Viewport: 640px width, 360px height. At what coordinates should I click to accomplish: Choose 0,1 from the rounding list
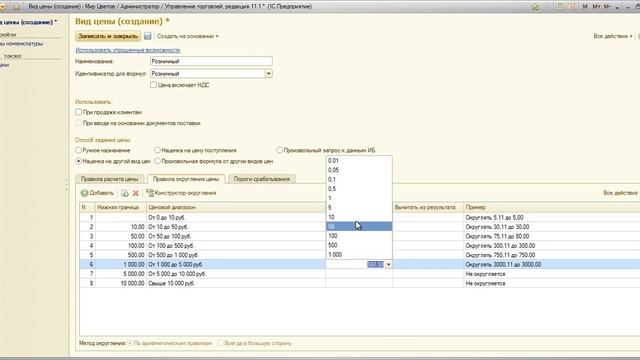(x=359, y=180)
